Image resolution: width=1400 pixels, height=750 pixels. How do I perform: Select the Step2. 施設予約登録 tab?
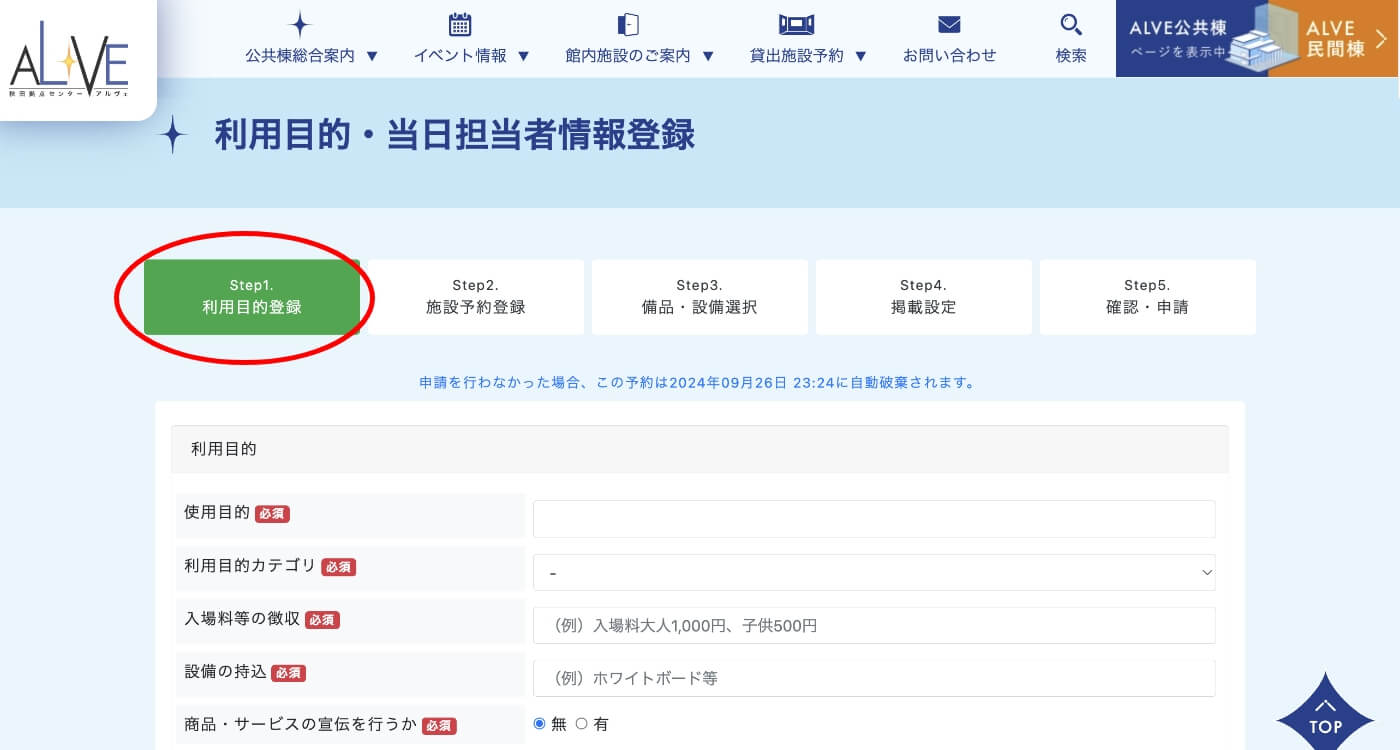[x=475, y=297]
